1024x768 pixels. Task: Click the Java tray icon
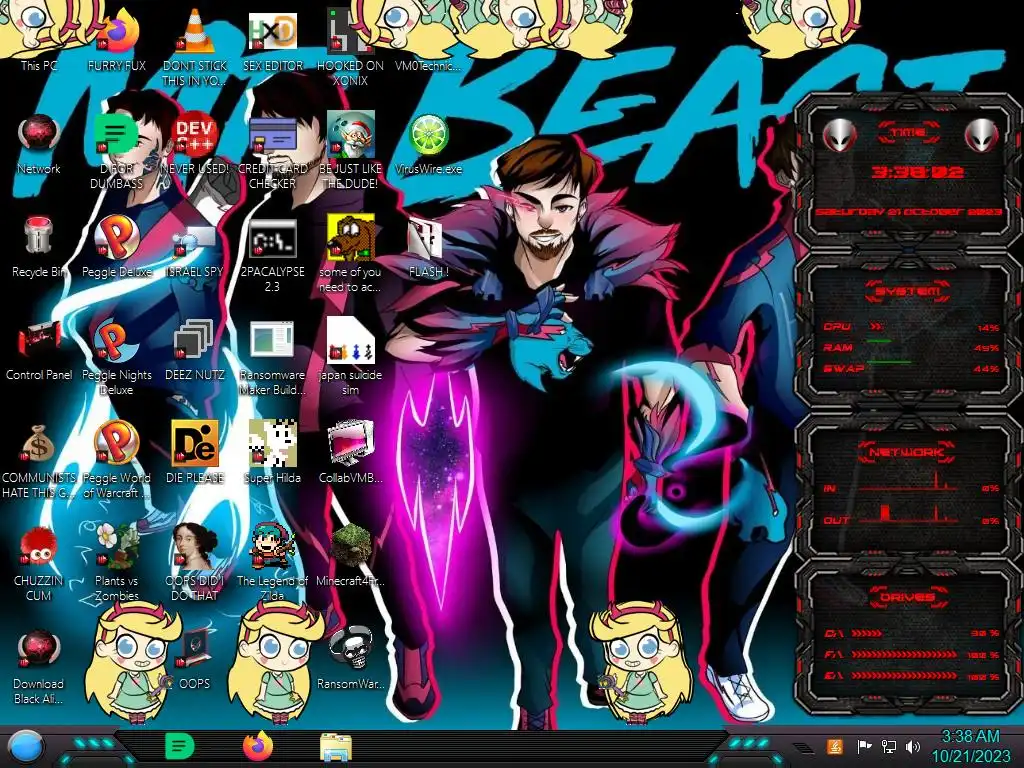click(835, 746)
